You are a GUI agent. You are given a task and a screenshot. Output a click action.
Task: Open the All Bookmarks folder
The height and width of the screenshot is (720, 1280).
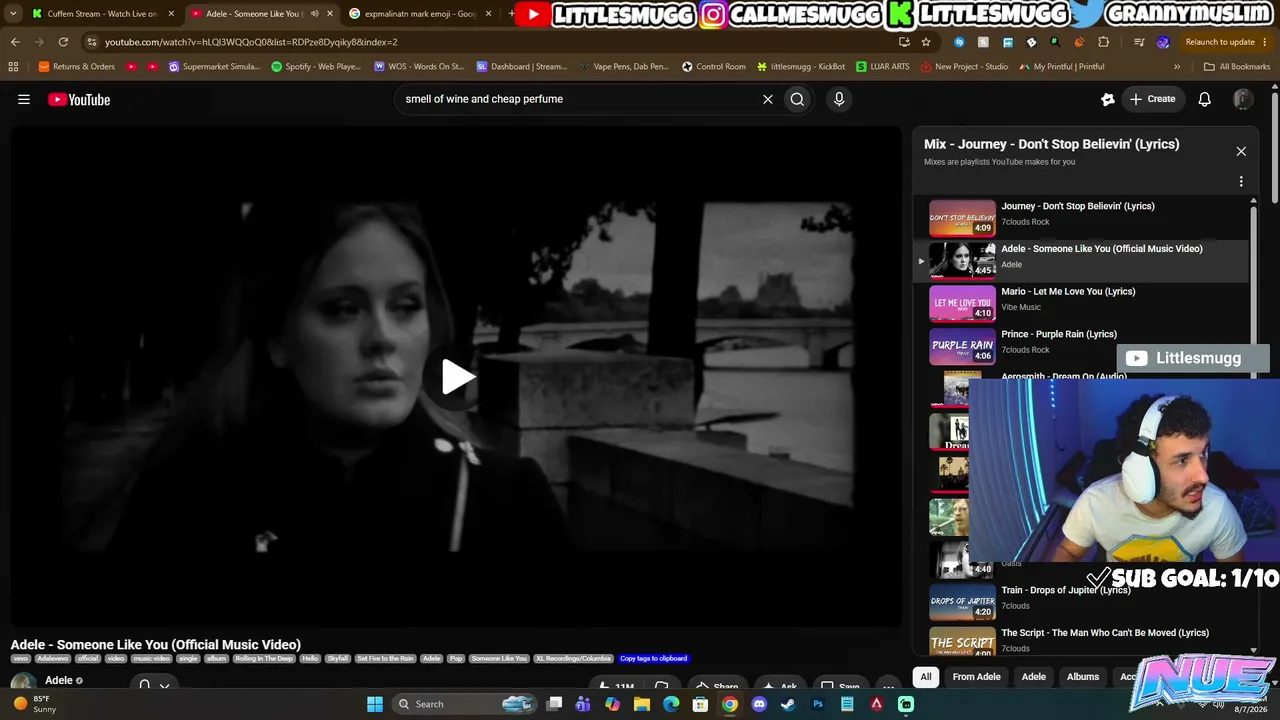[x=1237, y=67]
